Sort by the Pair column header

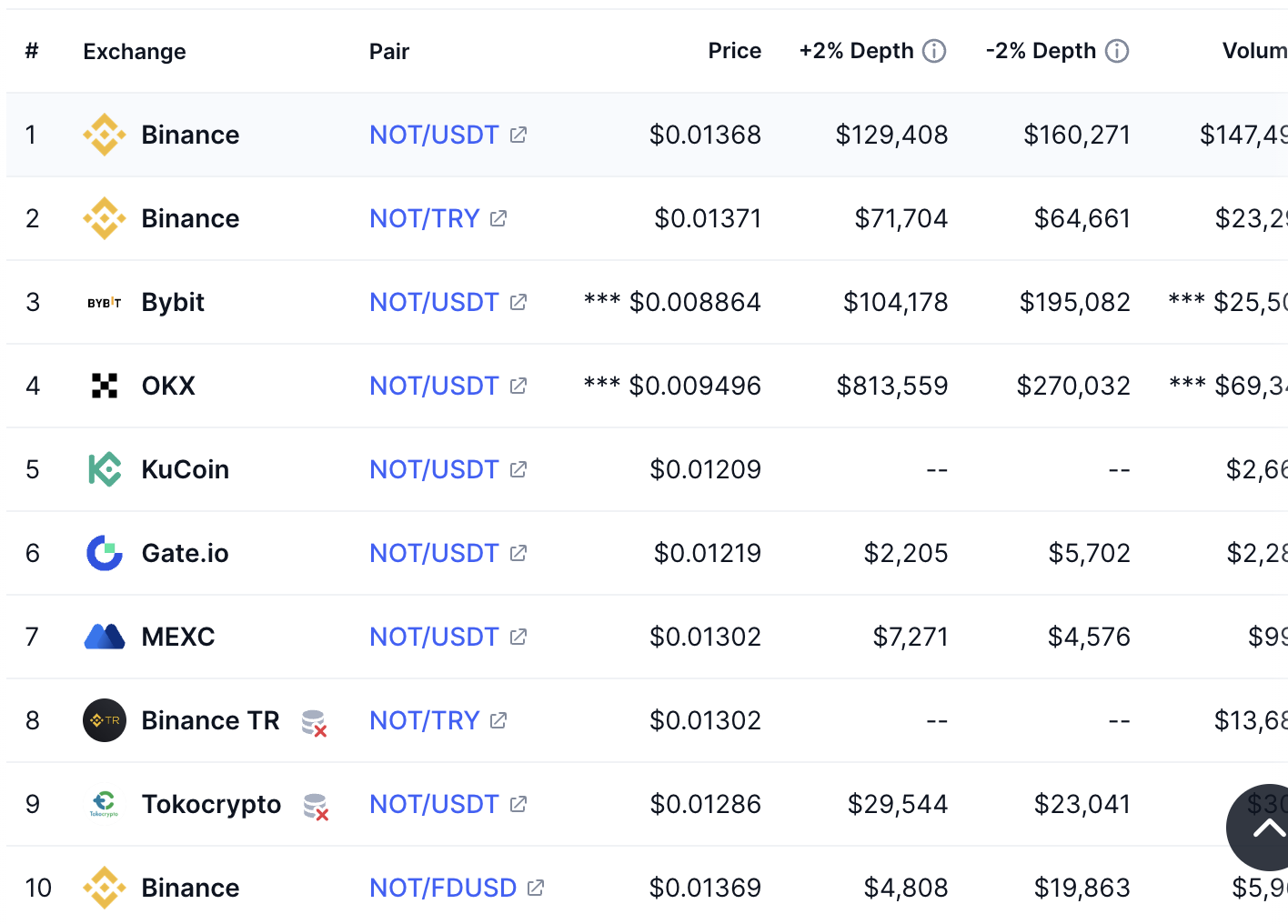389,52
